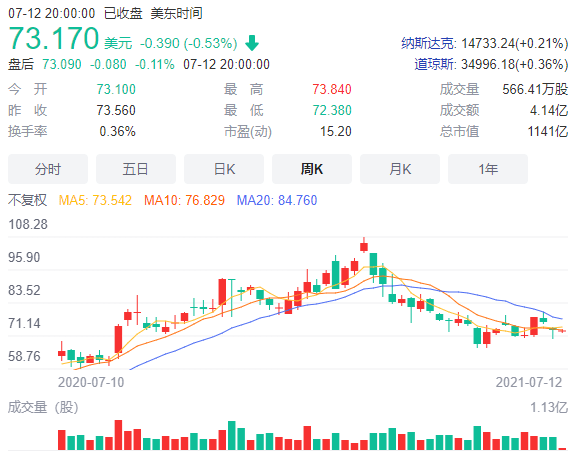Click the 73.170 current price
The height and width of the screenshot is (454, 574).
(x=53, y=38)
